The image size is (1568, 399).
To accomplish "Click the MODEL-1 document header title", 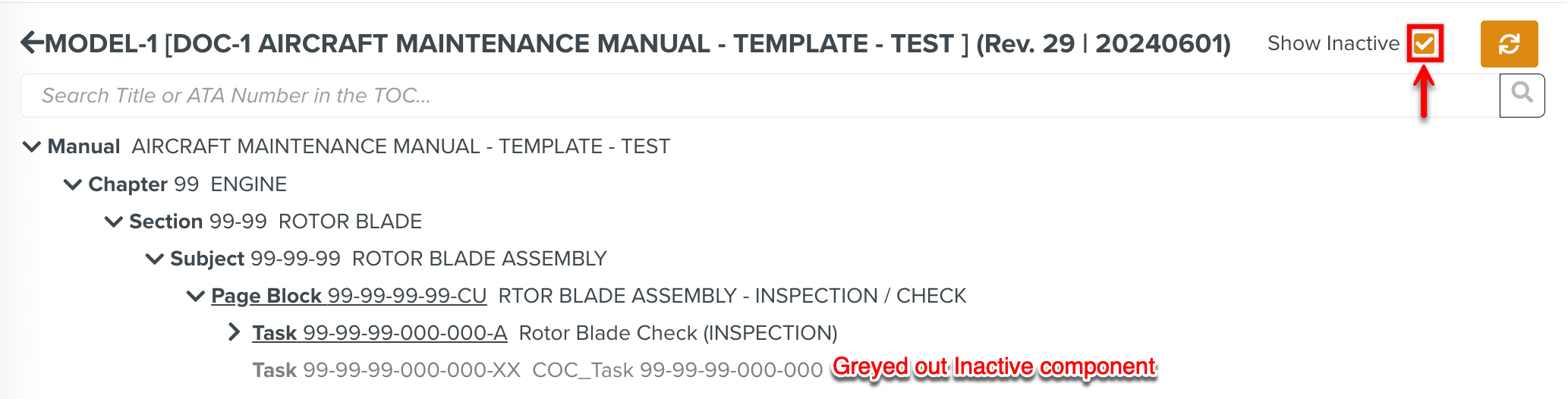I will [638, 43].
